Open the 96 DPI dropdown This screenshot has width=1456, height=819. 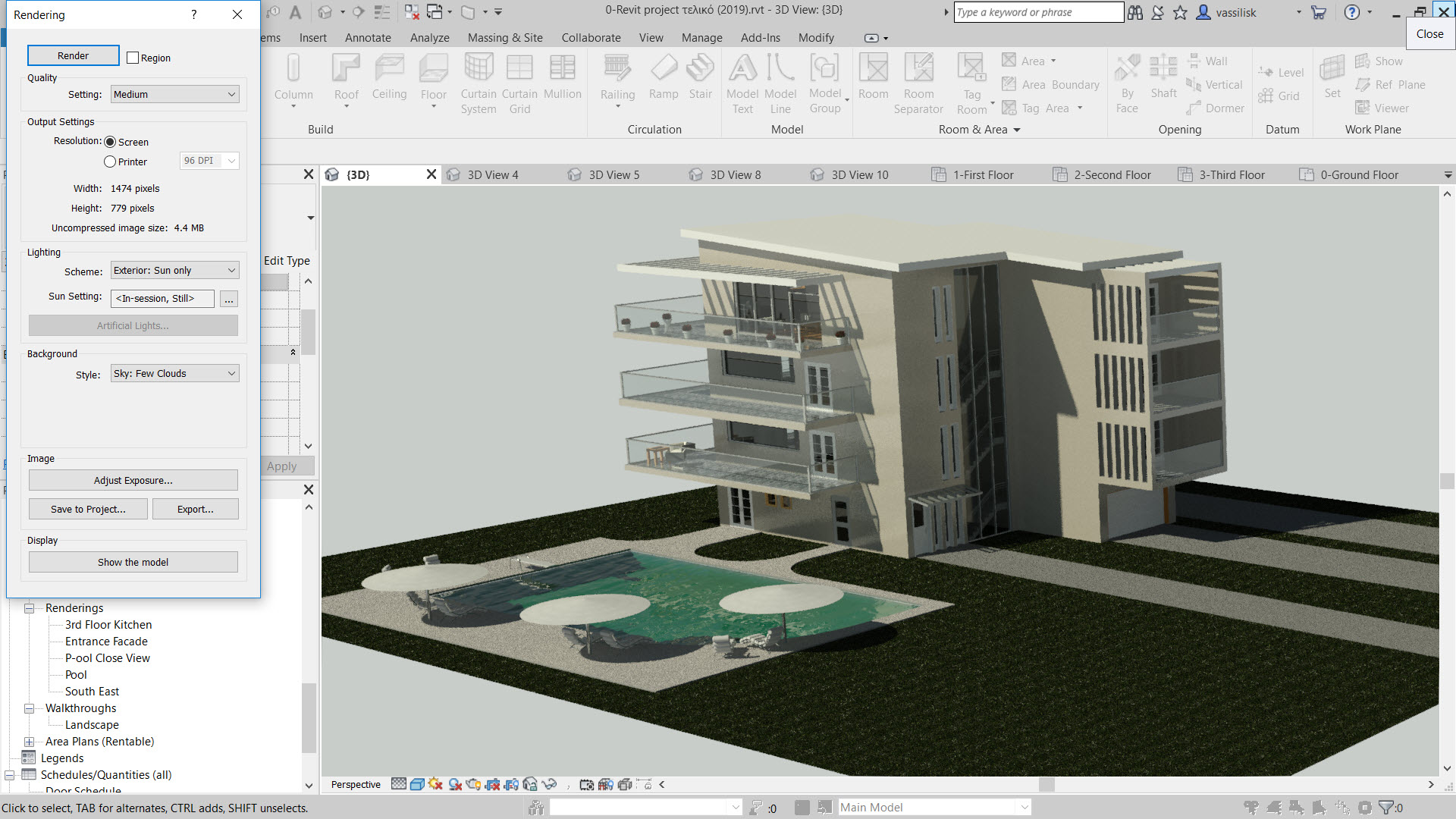(209, 161)
